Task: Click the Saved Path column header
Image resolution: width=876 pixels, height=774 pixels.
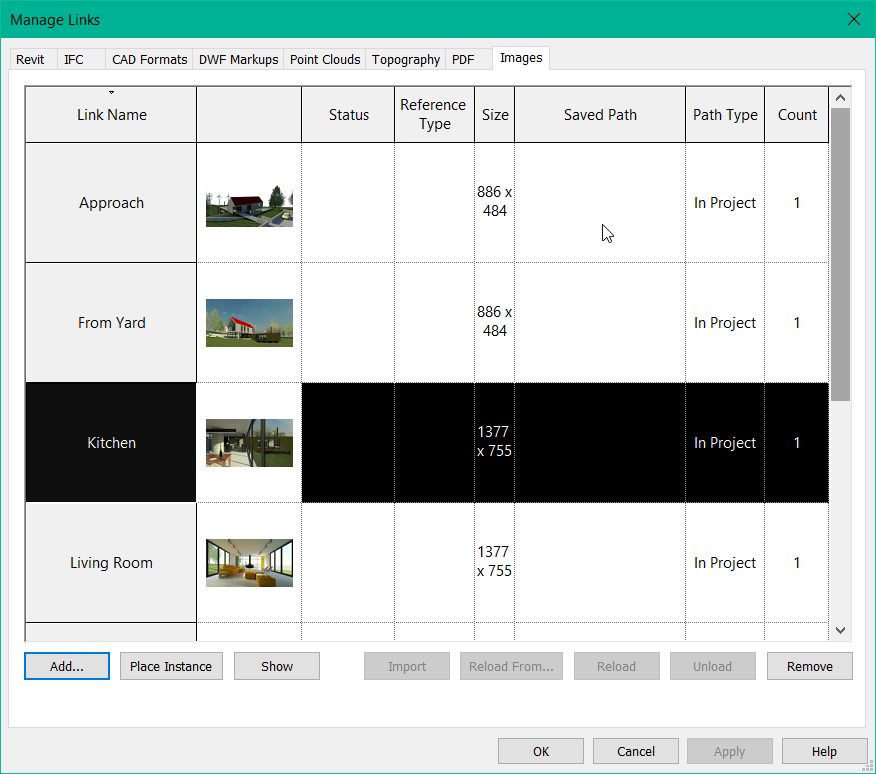Action: pos(600,115)
